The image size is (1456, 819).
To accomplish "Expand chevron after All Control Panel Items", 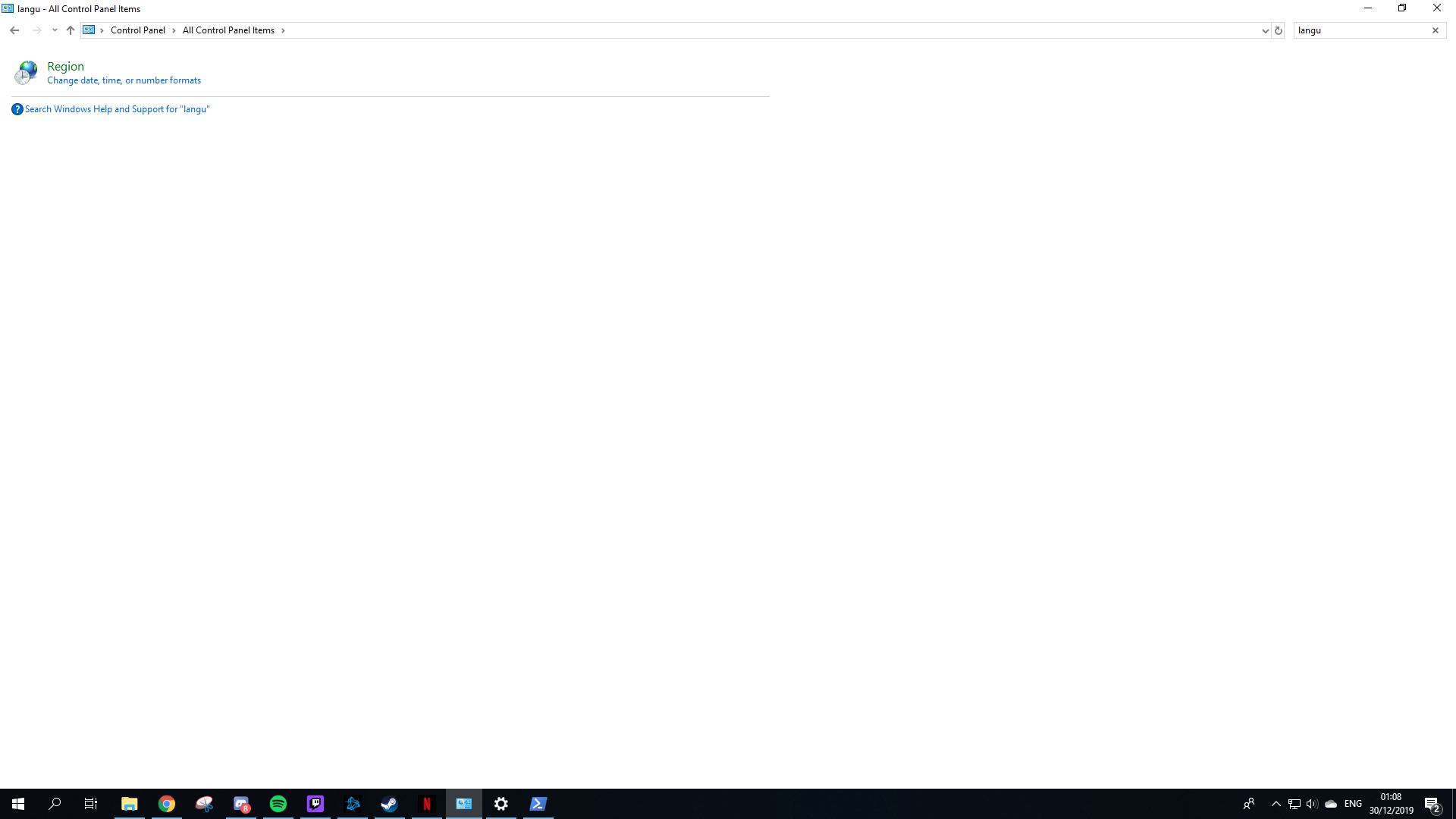I will pyautogui.click(x=283, y=30).
